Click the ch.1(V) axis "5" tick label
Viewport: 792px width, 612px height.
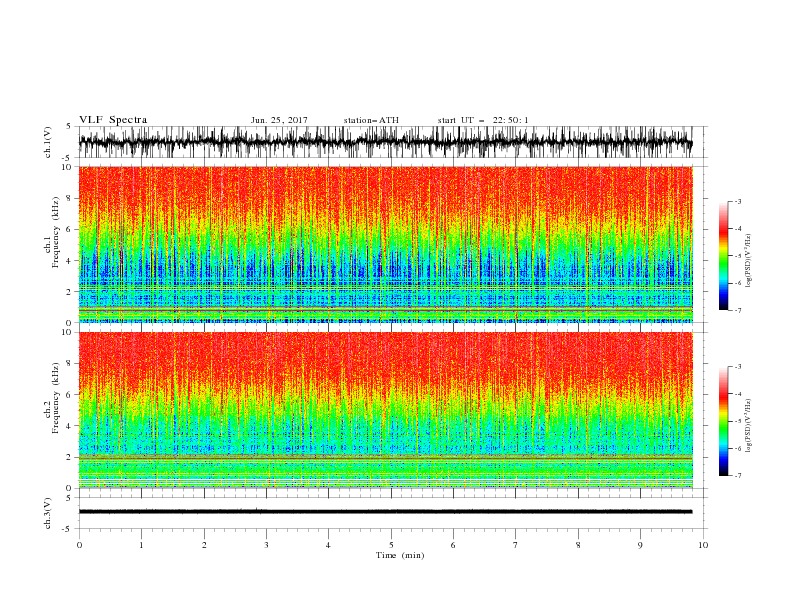pos(69,126)
